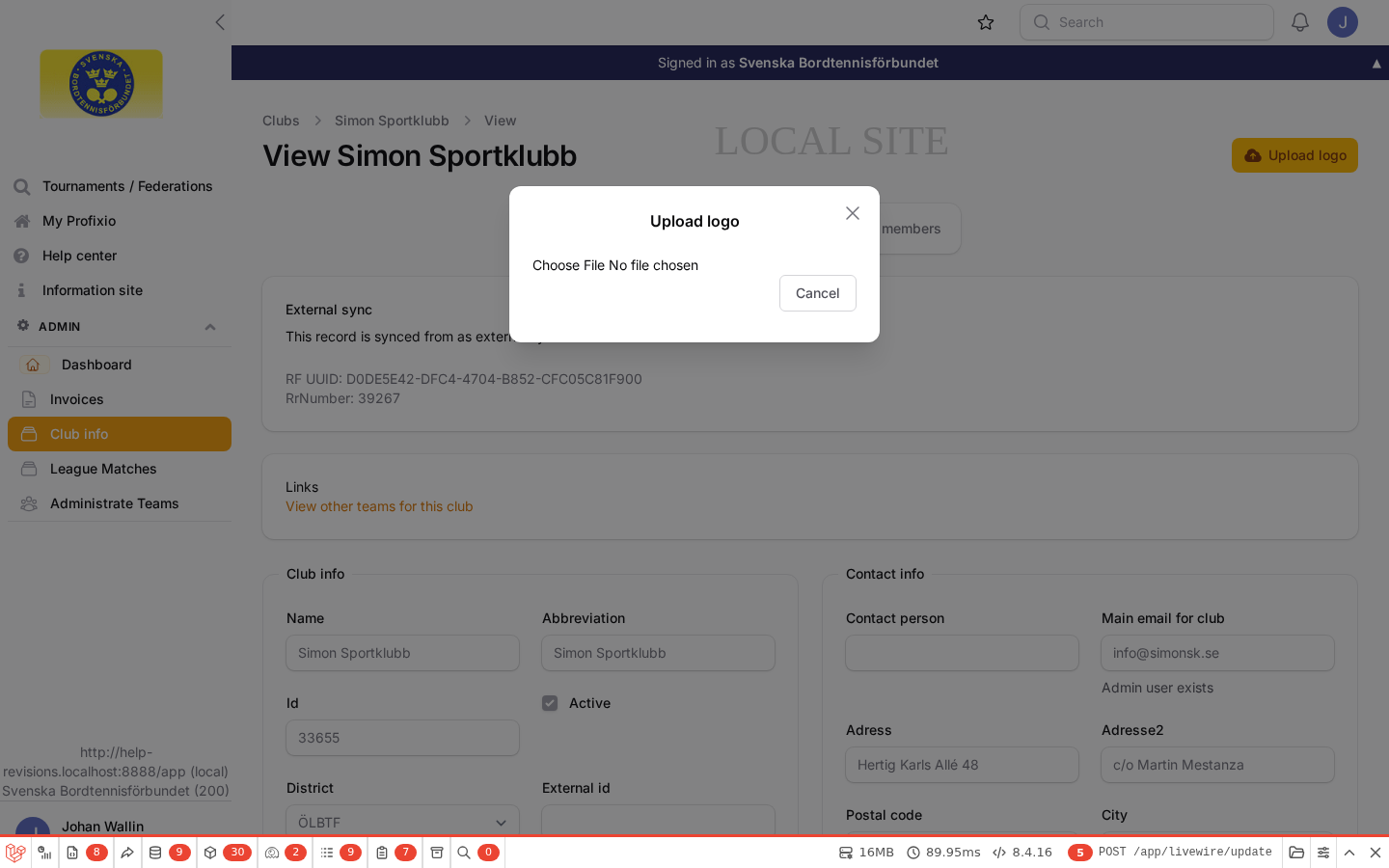The height and width of the screenshot is (868, 1389).
Task: Open League Matches
Action: [x=120, y=469]
